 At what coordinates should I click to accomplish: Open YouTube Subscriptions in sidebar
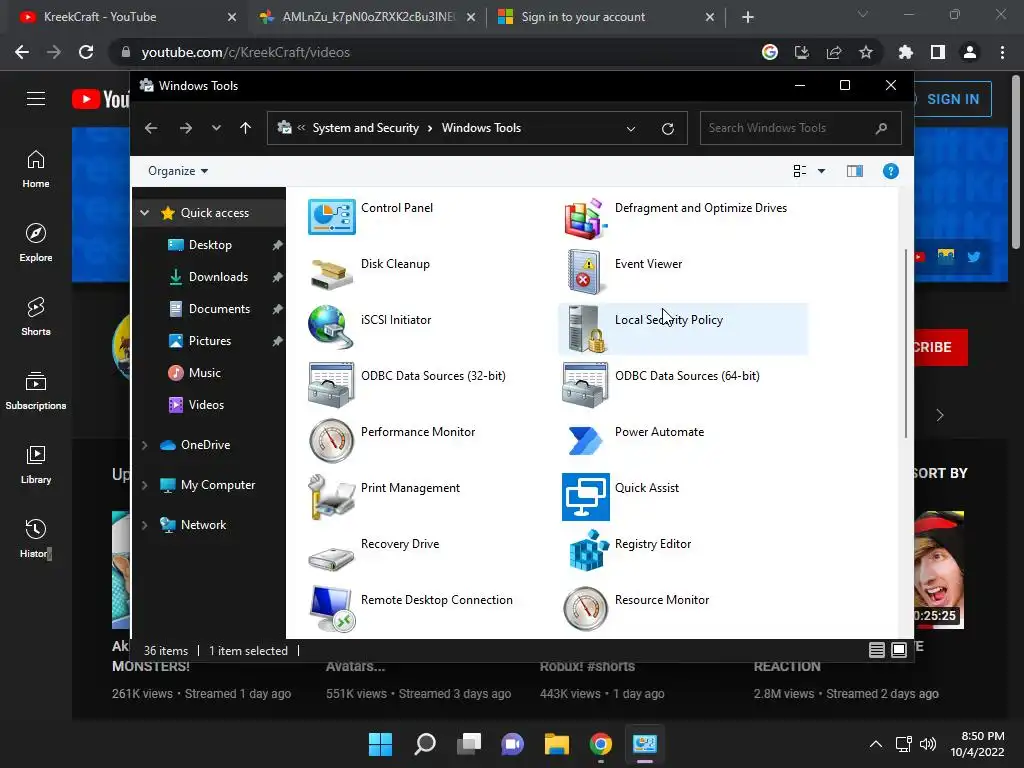tap(36, 391)
